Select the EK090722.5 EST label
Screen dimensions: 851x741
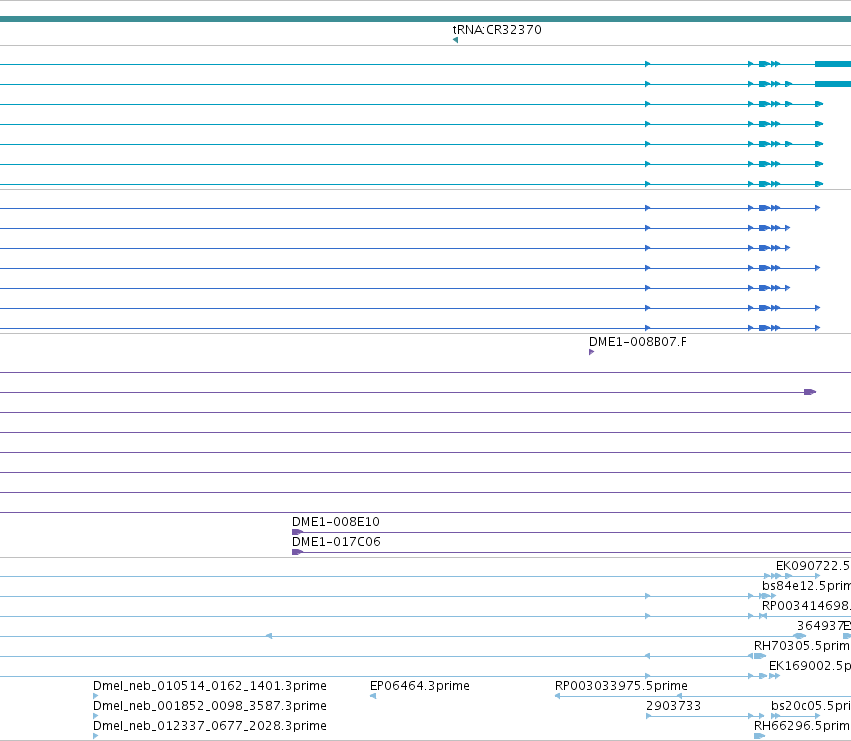813,566
